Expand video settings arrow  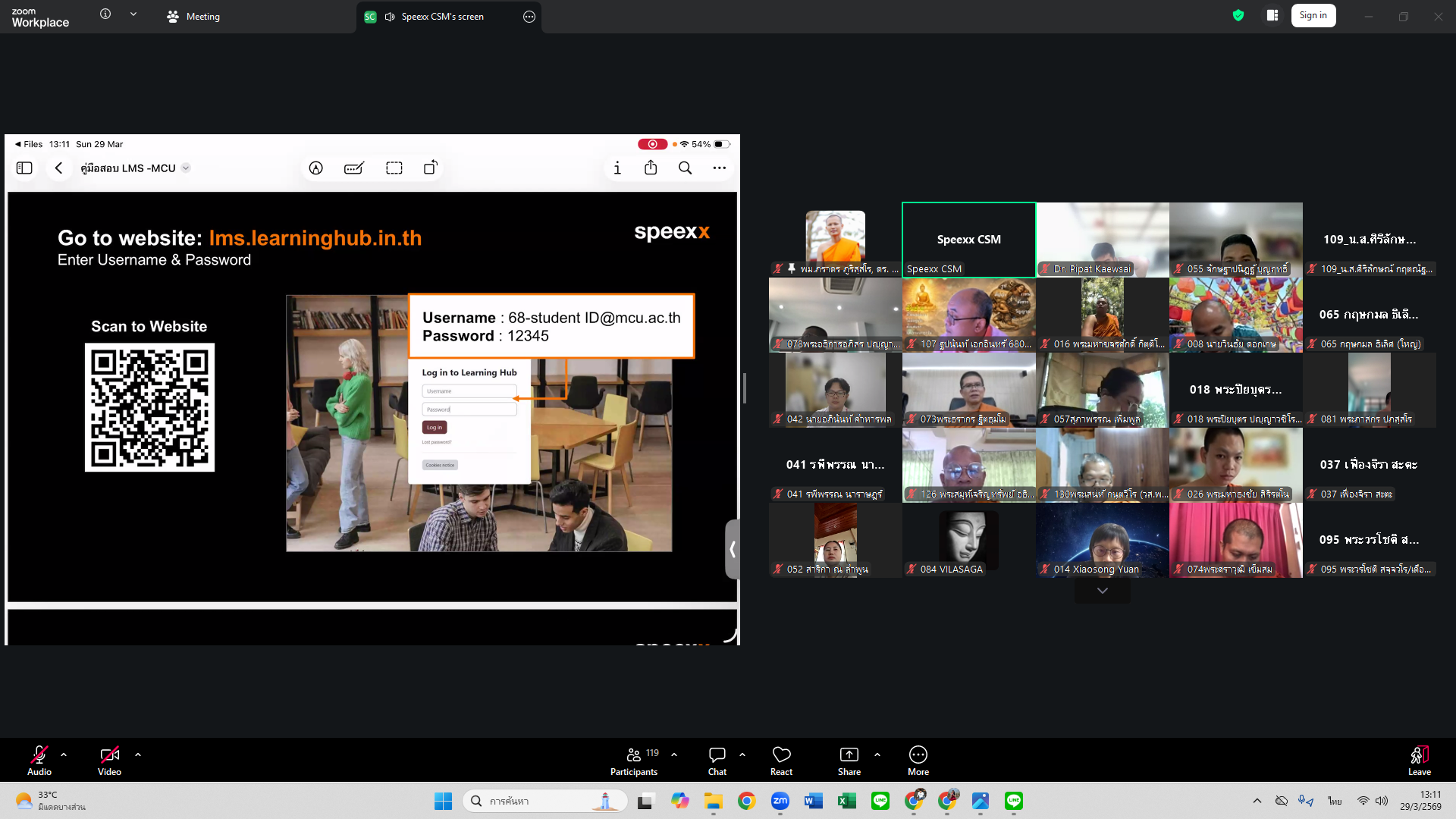tap(138, 755)
